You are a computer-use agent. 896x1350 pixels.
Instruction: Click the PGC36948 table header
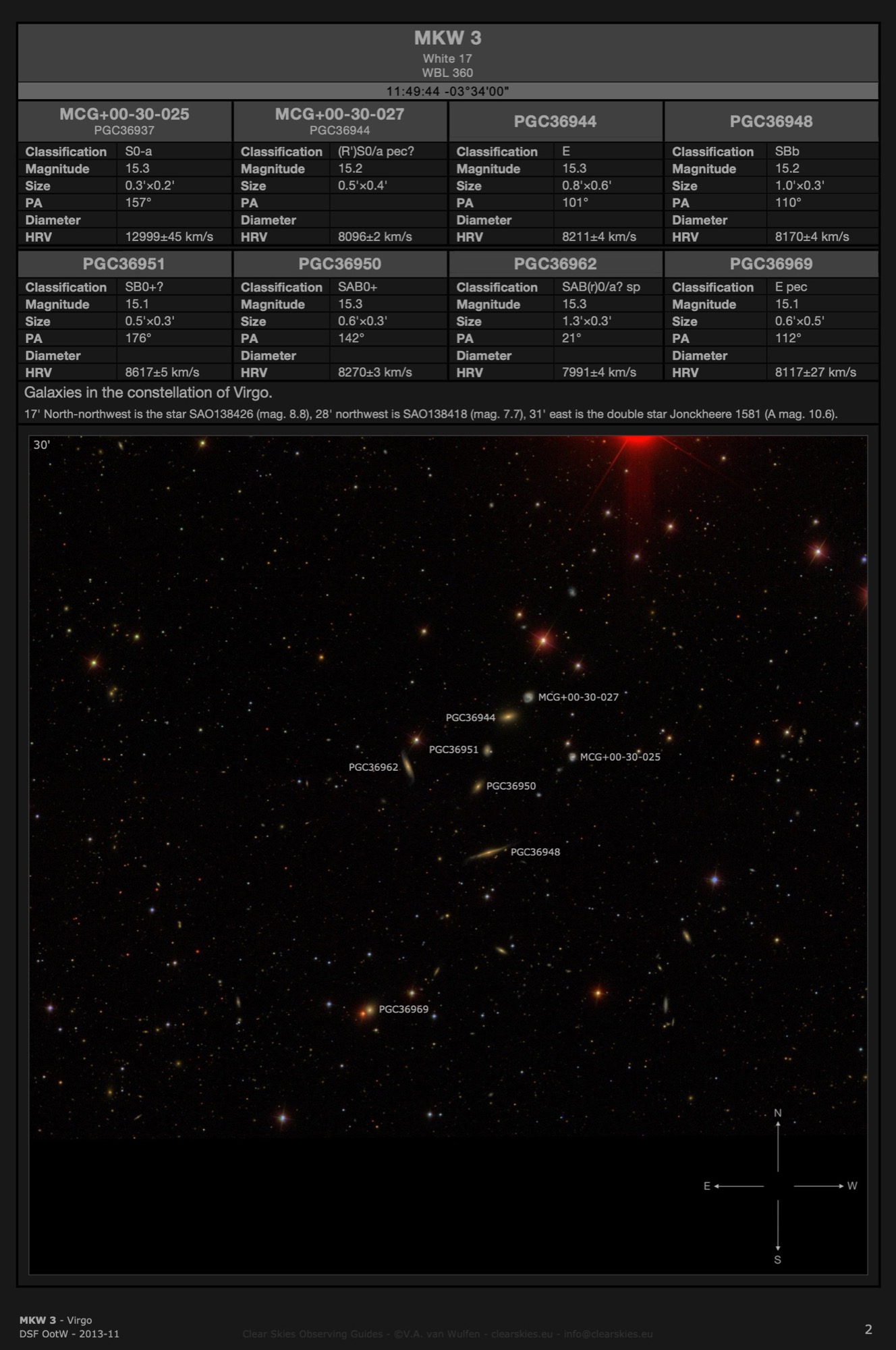(771, 122)
